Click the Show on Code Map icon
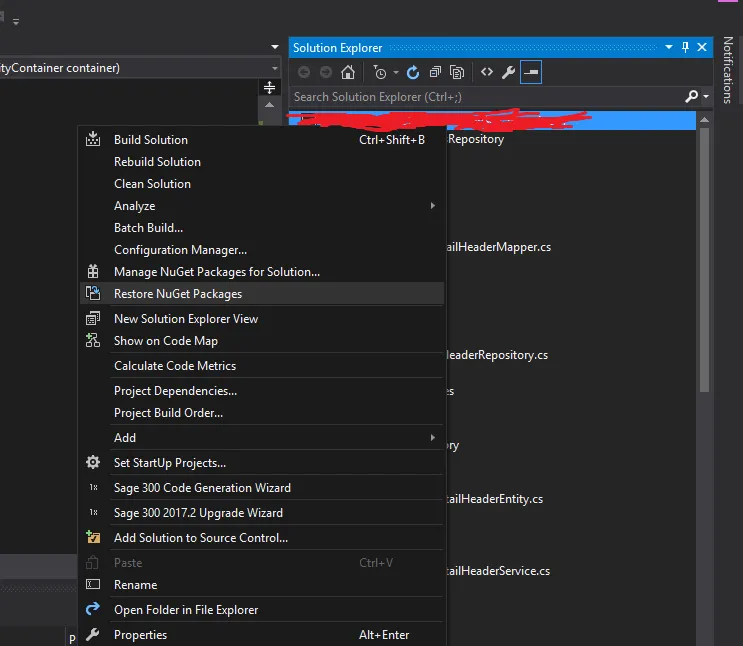 tap(93, 340)
